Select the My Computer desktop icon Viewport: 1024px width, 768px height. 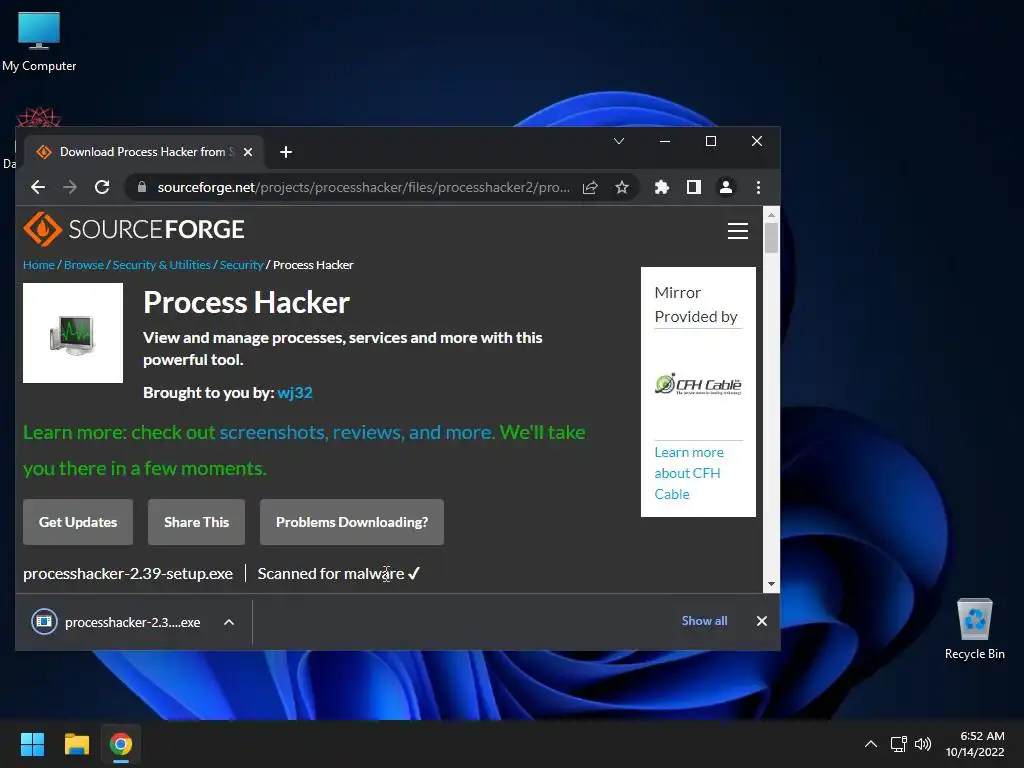39,42
